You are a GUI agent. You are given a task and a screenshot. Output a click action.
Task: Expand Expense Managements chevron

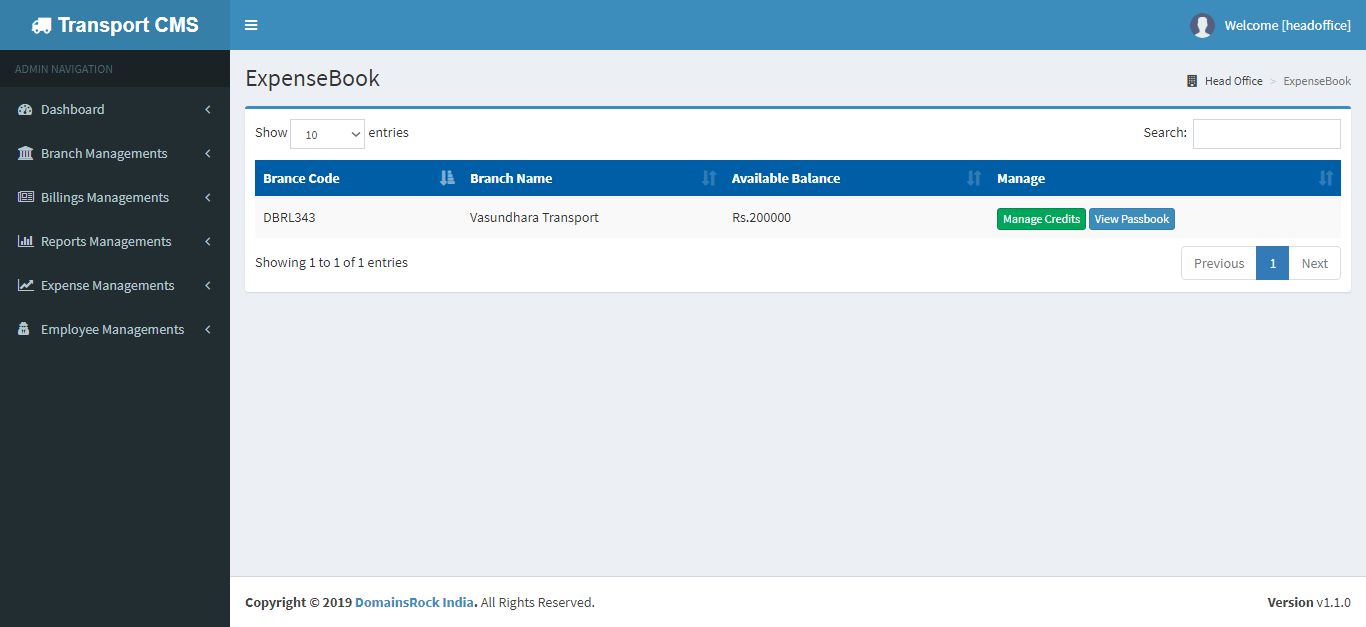(208, 285)
